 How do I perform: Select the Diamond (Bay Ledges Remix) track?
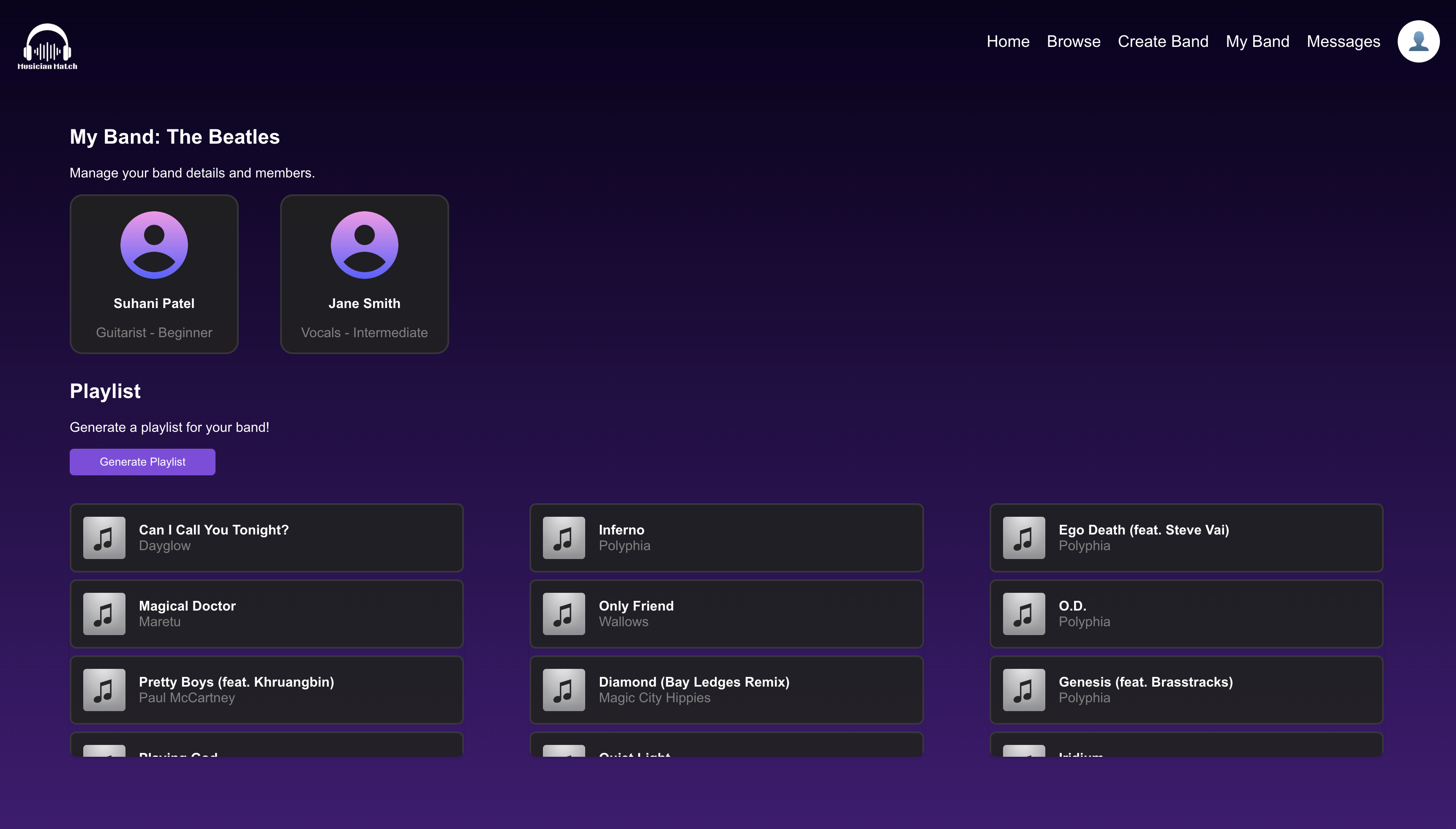pyautogui.click(x=726, y=690)
